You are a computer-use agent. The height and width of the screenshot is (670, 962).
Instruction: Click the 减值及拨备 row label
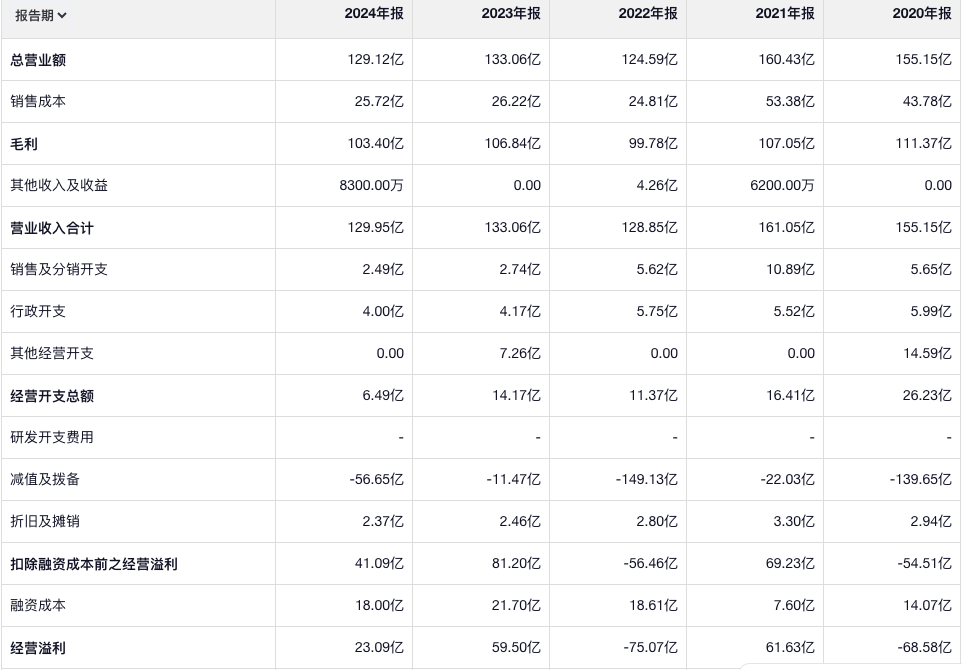pos(45,480)
